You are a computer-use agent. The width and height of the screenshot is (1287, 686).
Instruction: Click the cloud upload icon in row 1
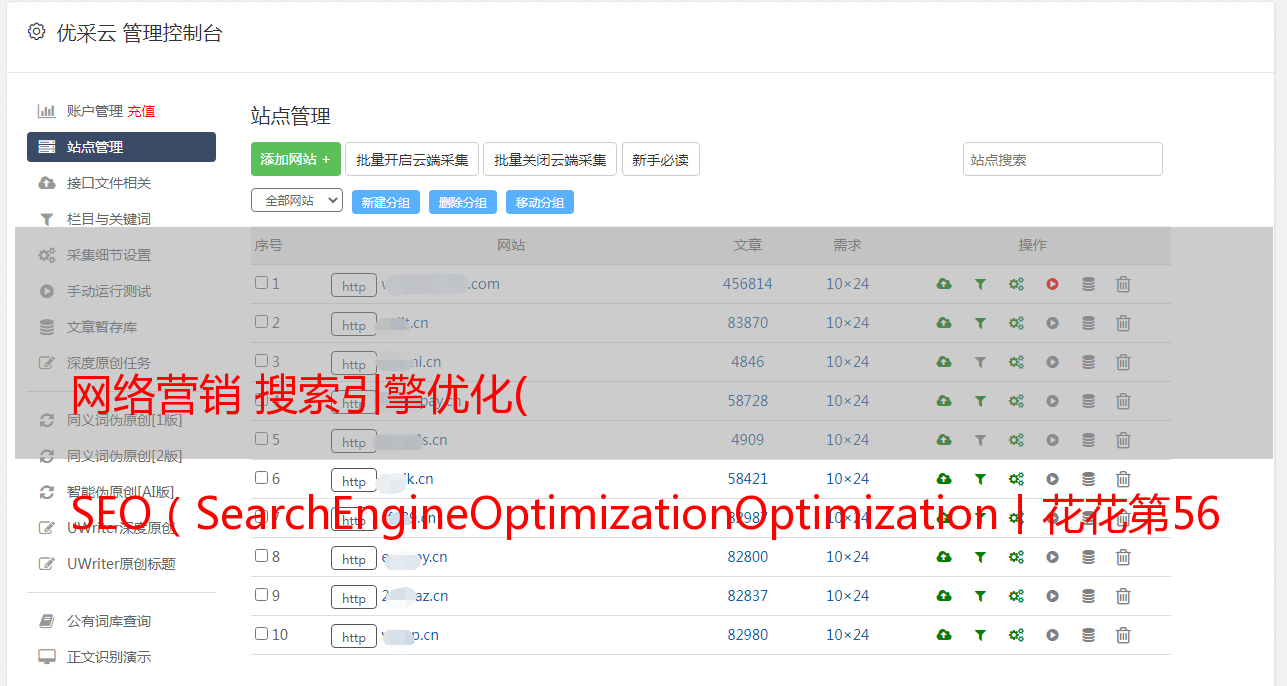coord(944,284)
